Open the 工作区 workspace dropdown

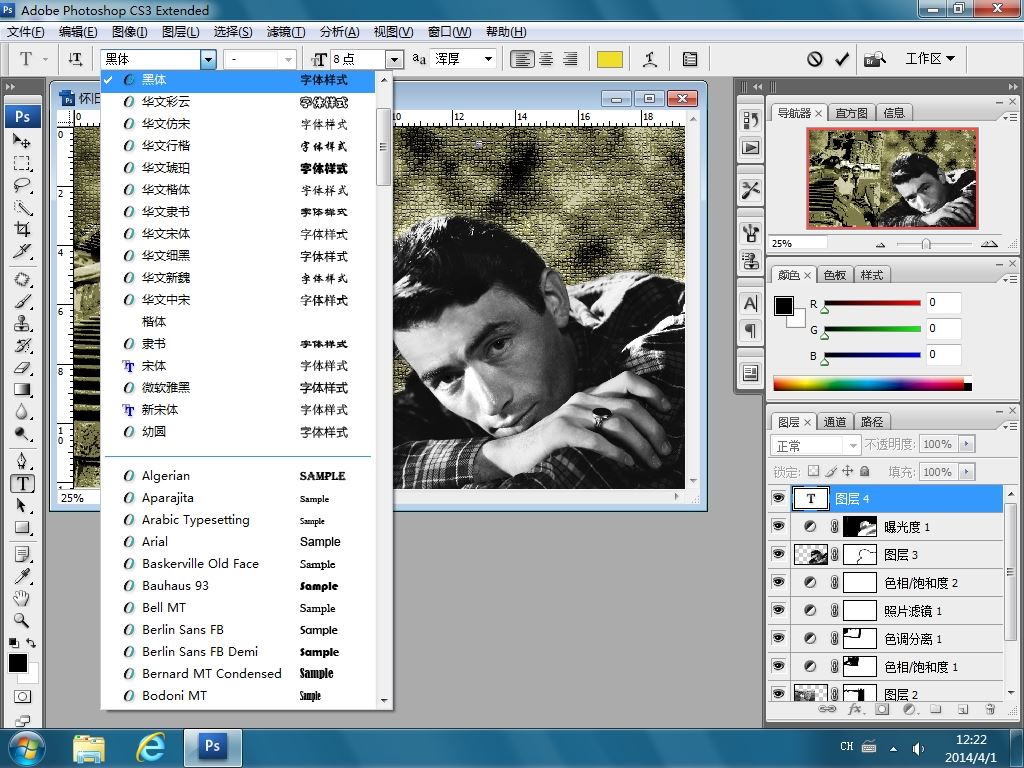click(930, 59)
